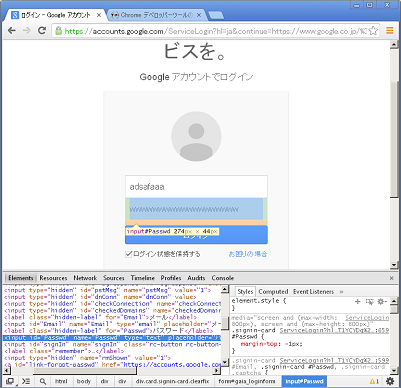The height and width of the screenshot is (388, 401).
Task: Click the email field containing adsafaaa
Action: (196, 187)
